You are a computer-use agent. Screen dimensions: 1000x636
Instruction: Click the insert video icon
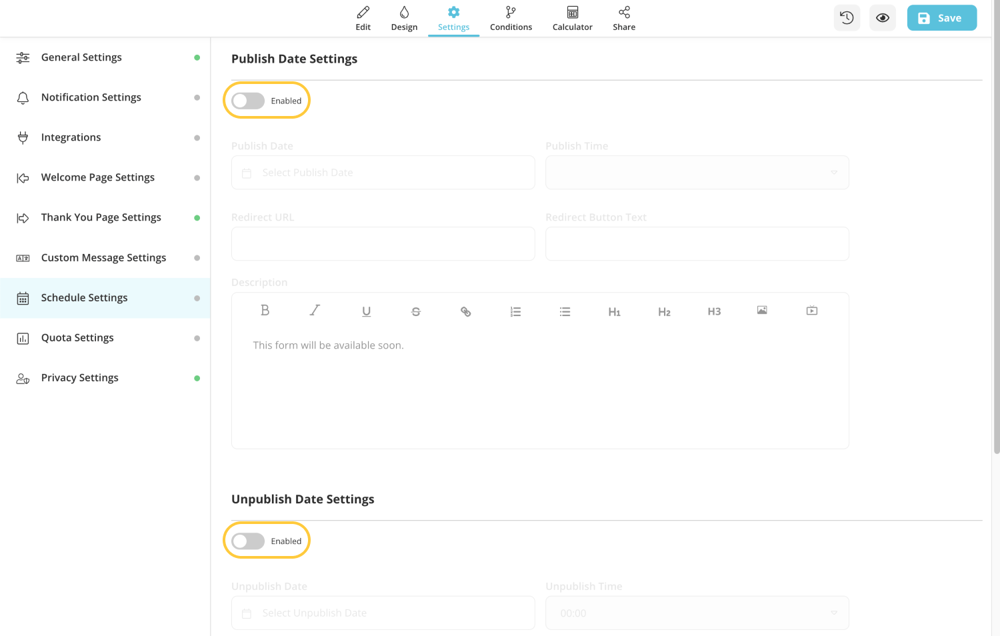click(x=812, y=311)
